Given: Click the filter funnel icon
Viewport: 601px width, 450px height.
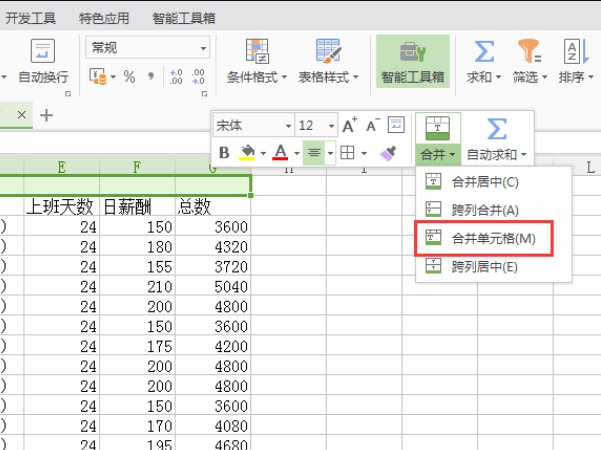Looking at the screenshot, I should click(529, 51).
